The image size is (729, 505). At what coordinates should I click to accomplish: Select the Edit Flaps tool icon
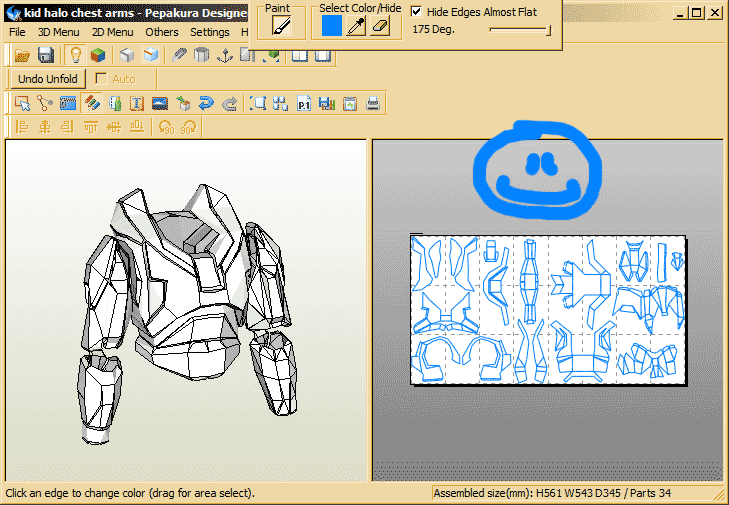pos(68,103)
